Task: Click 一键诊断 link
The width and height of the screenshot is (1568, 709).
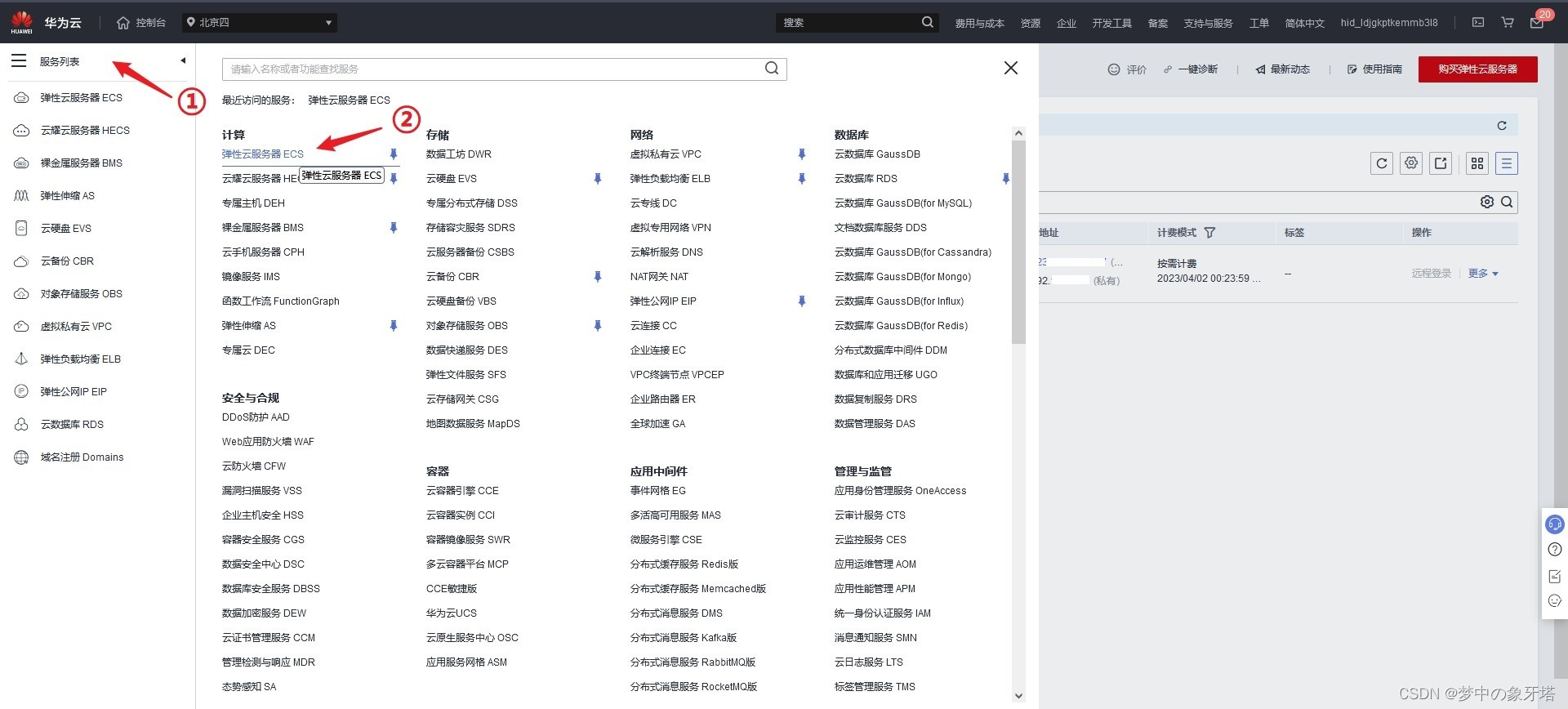Action: click(1191, 69)
